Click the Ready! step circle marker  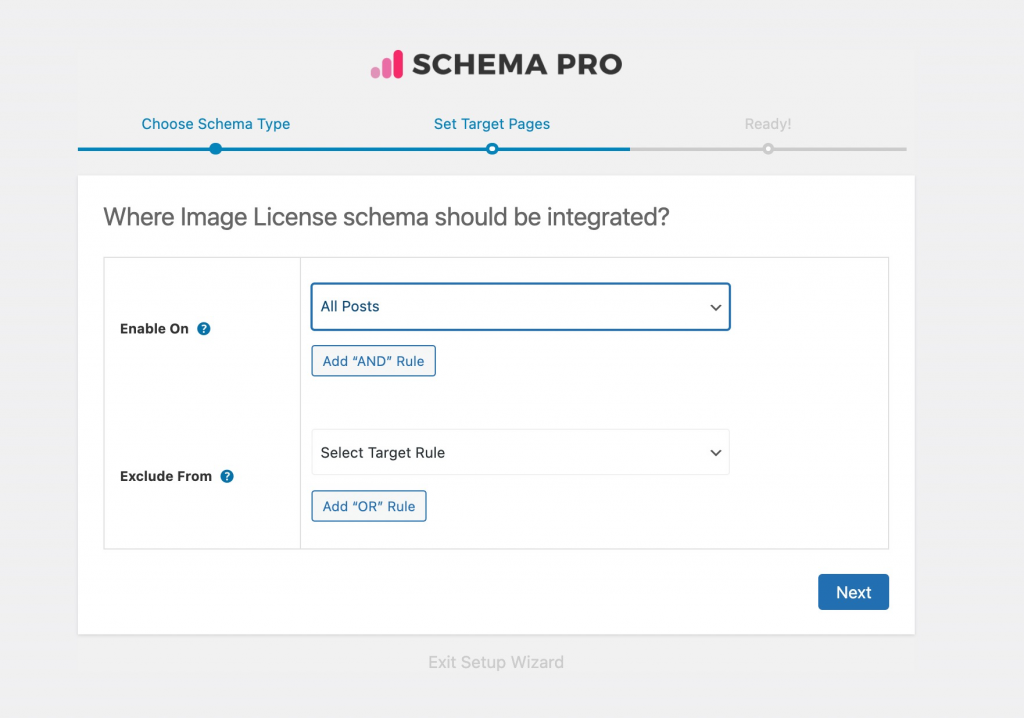point(768,149)
